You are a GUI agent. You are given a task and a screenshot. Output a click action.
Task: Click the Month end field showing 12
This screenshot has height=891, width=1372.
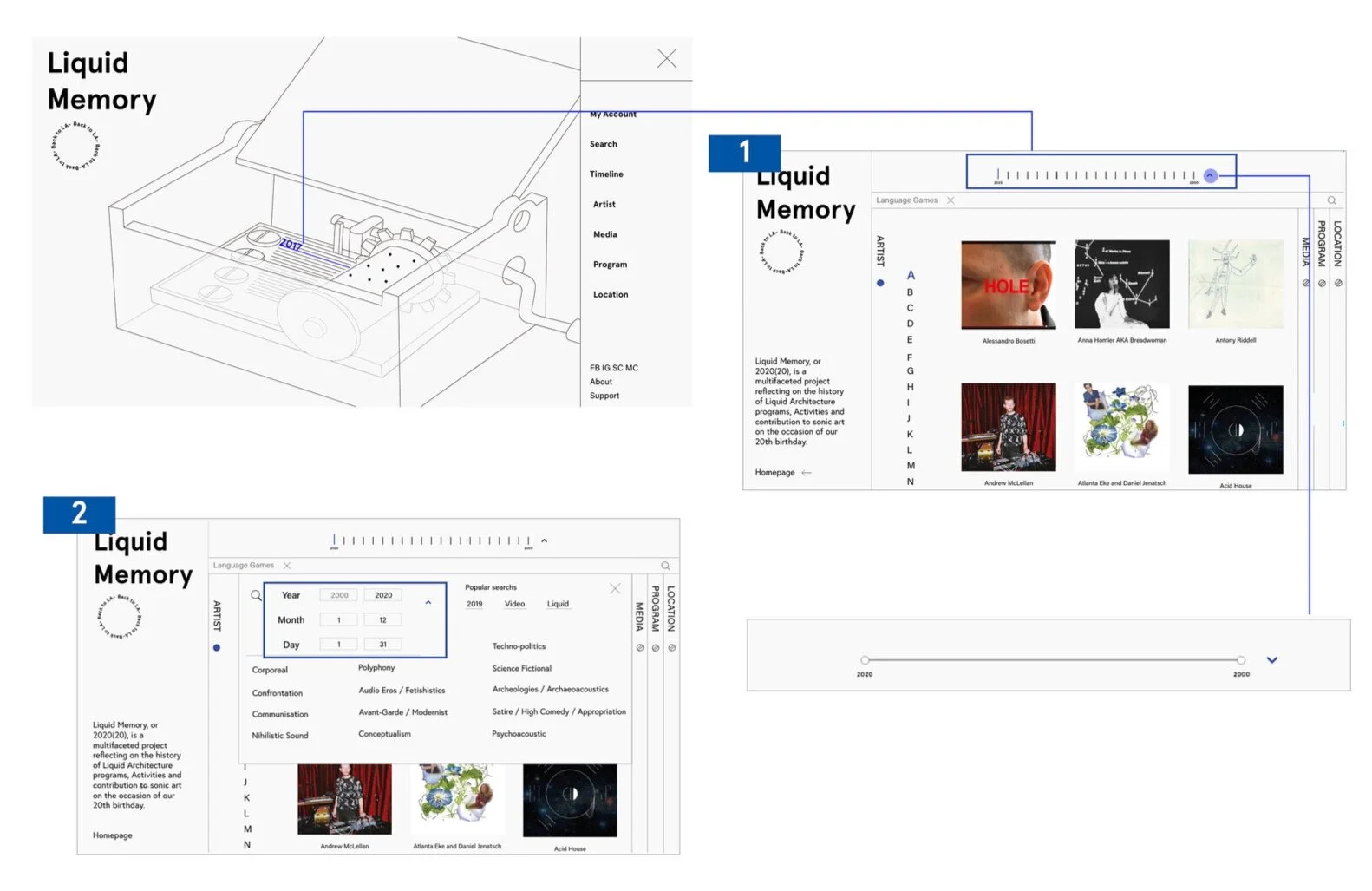coord(383,620)
